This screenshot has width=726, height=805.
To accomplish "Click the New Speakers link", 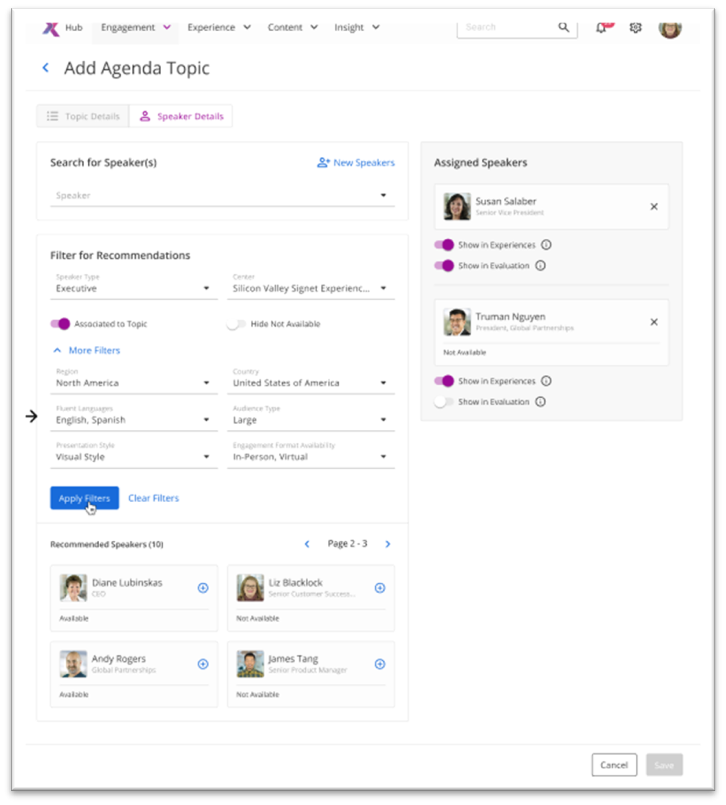I will point(356,163).
